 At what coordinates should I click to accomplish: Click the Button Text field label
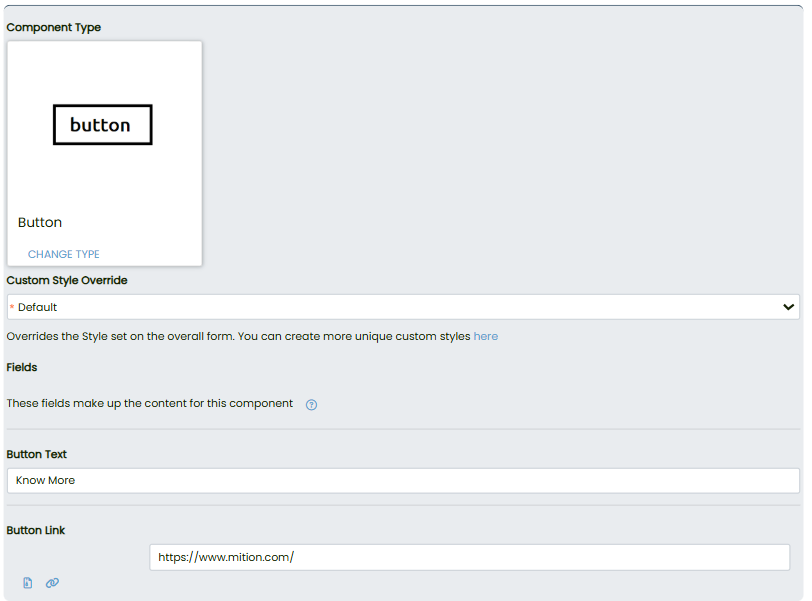[37, 454]
